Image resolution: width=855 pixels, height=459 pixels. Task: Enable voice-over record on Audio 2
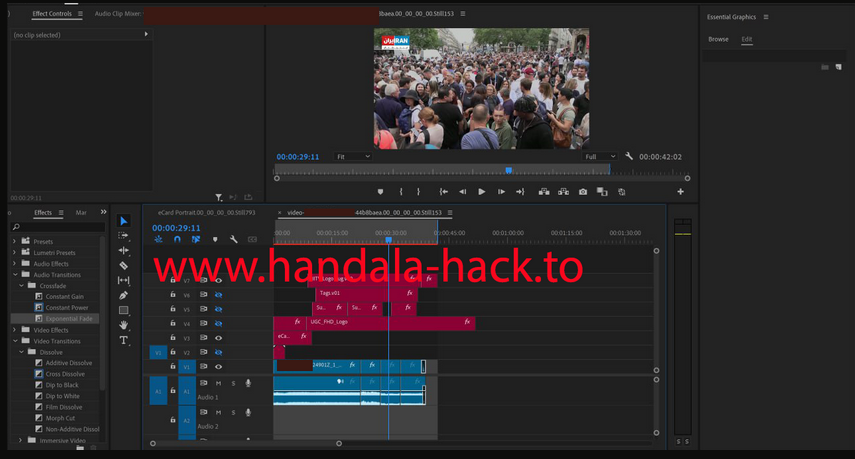tap(248, 413)
